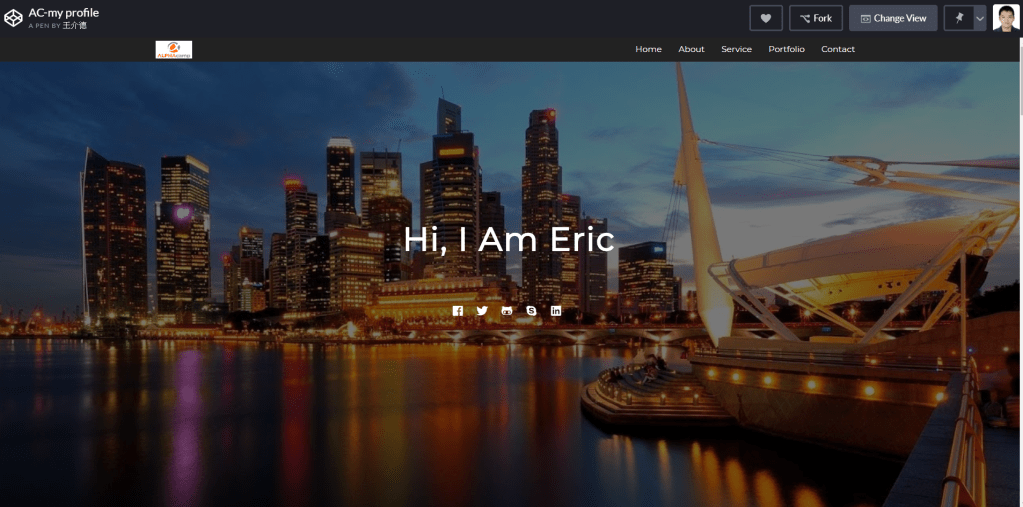Select About in the navigation bar
The height and width of the screenshot is (507, 1023).
691,49
